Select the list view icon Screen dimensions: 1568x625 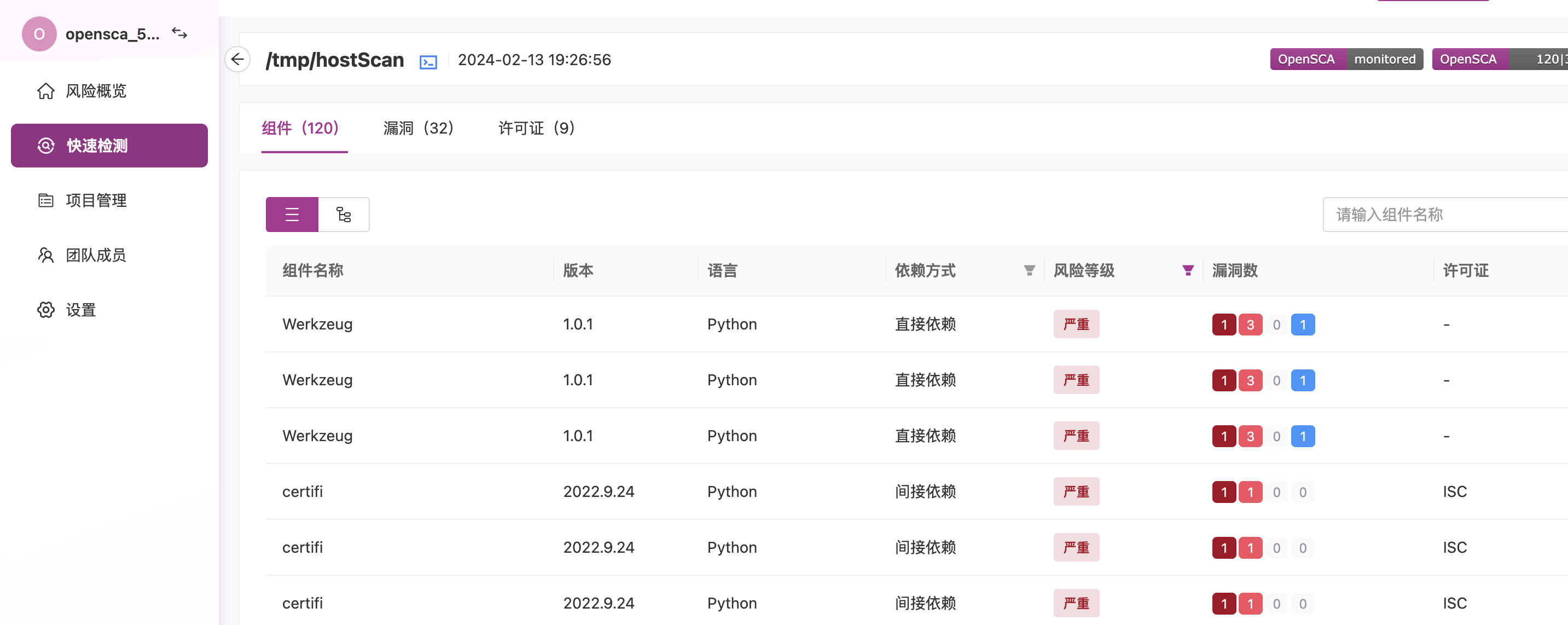click(292, 214)
